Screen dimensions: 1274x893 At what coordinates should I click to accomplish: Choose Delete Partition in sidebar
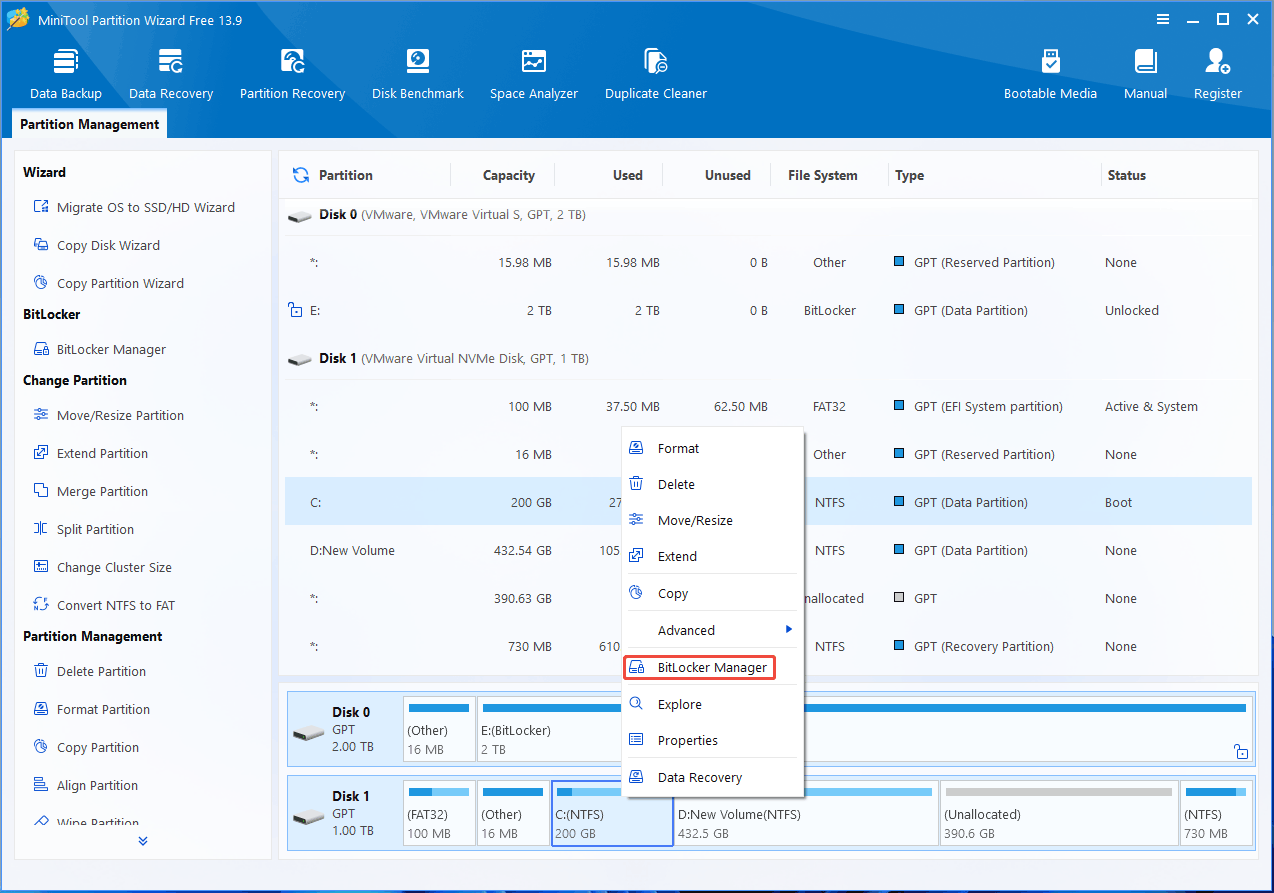click(x=89, y=671)
